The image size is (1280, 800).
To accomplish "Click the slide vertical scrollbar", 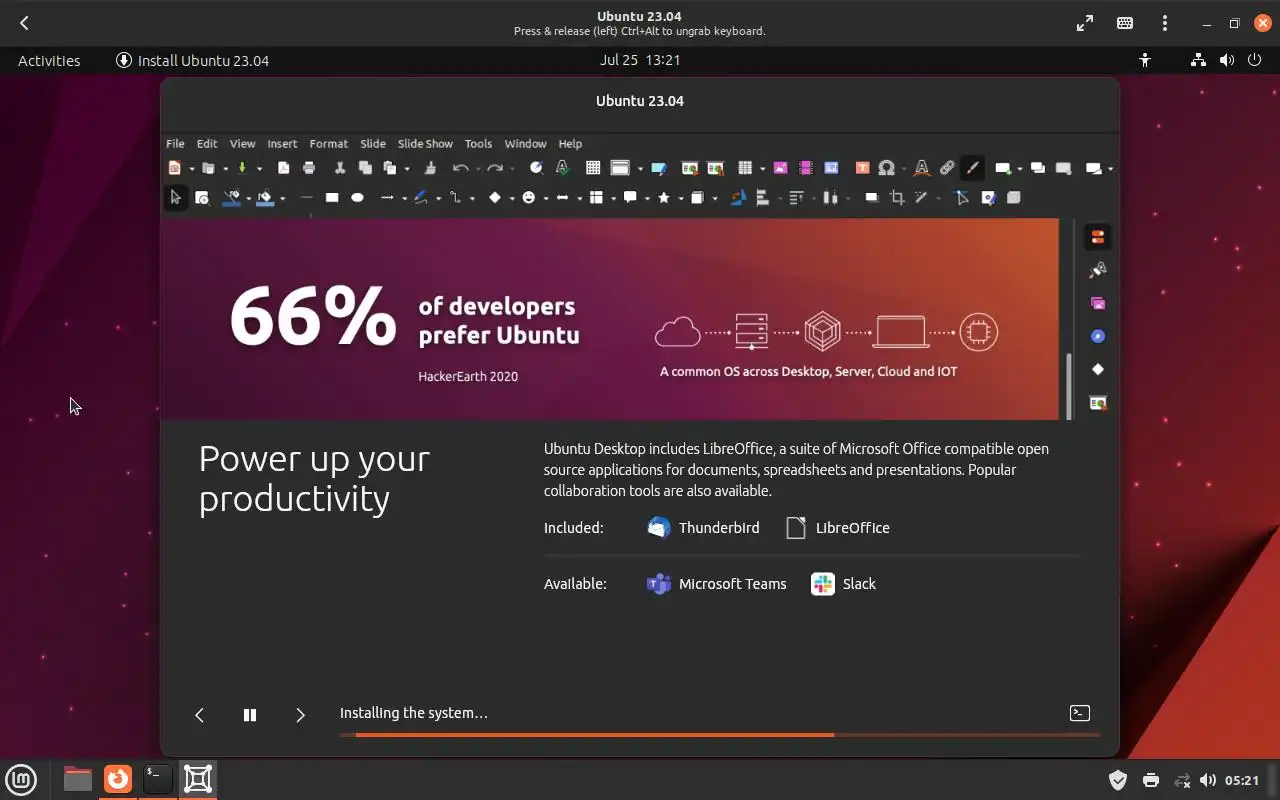I will coord(1069,386).
